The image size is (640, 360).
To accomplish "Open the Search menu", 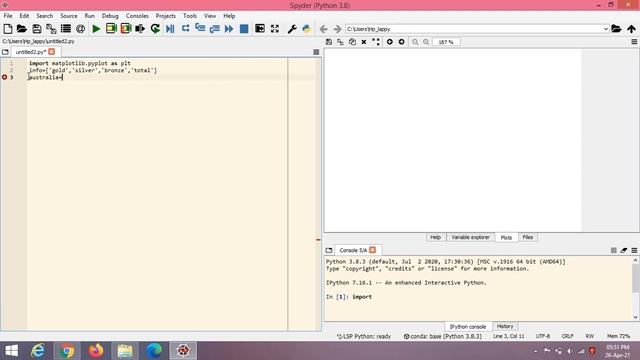I will pyautogui.click(x=44, y=16).
